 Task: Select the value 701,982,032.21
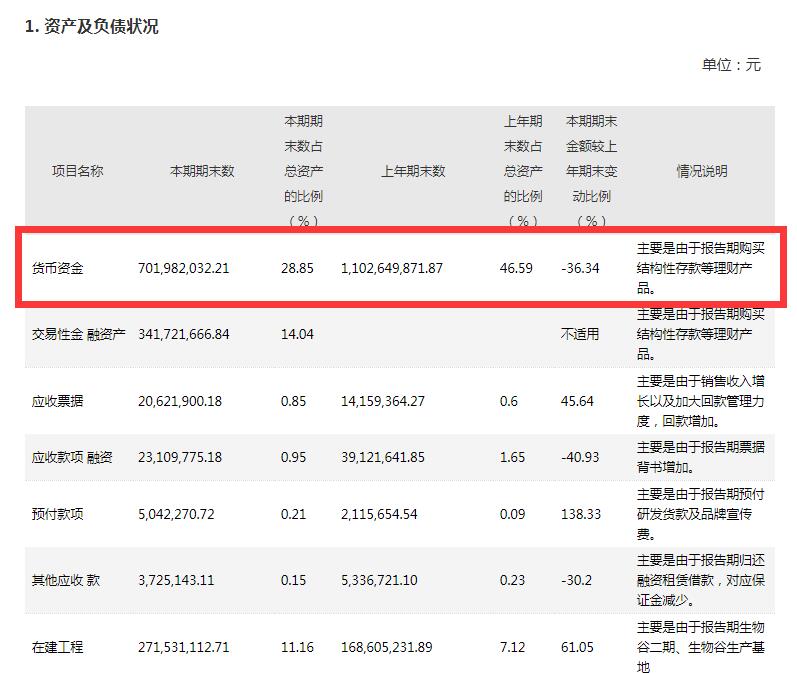183,268
